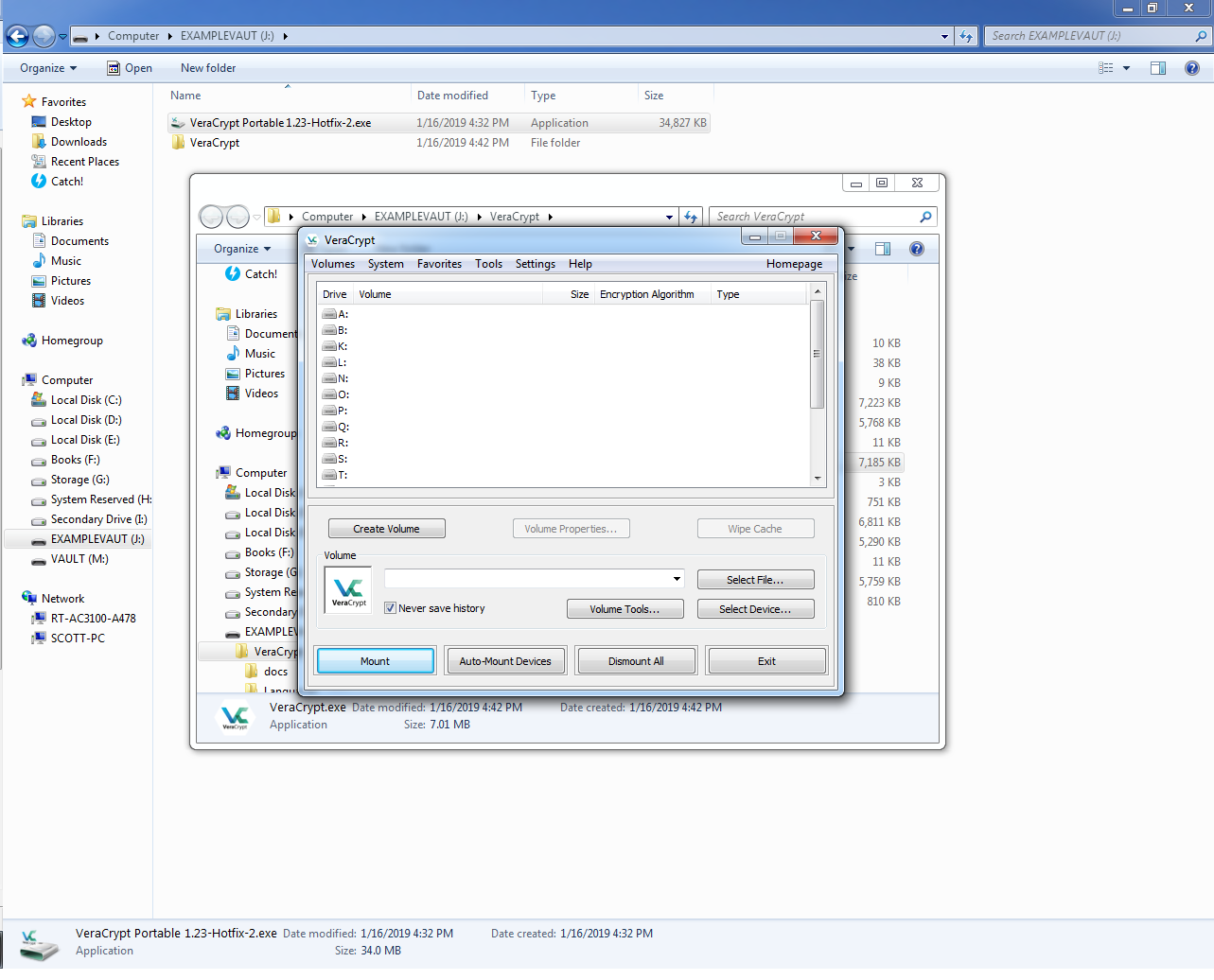Click the drive list scrollbar down arrow
1214x980 pixels.
(818, 479)
